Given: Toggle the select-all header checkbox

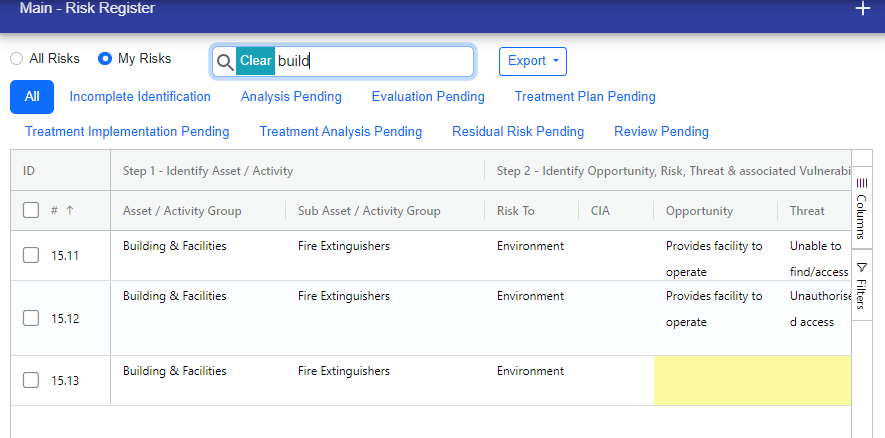Looking at the screenshot, I should (x=31, y=211).
